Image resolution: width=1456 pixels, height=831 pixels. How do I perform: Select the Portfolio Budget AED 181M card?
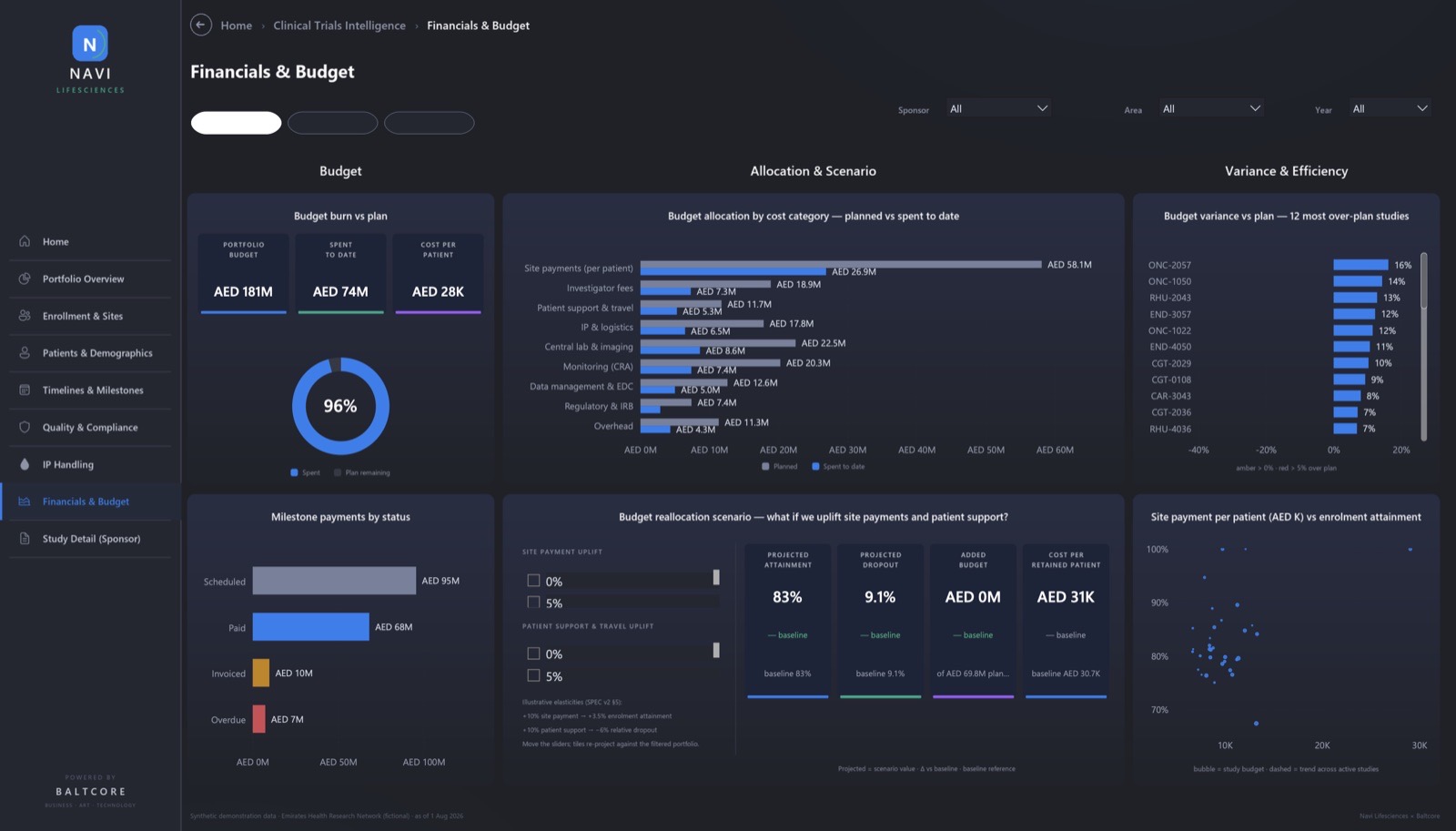coord(243,274)
